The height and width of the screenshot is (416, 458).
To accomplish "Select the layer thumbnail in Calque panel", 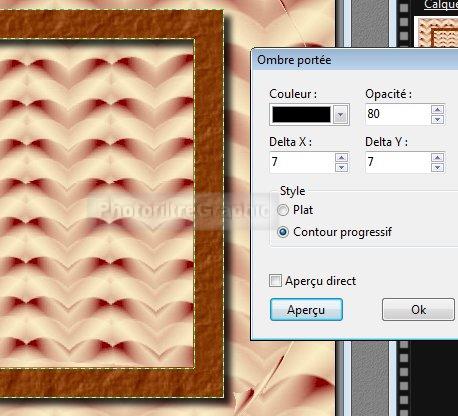I will coord(437,33).
